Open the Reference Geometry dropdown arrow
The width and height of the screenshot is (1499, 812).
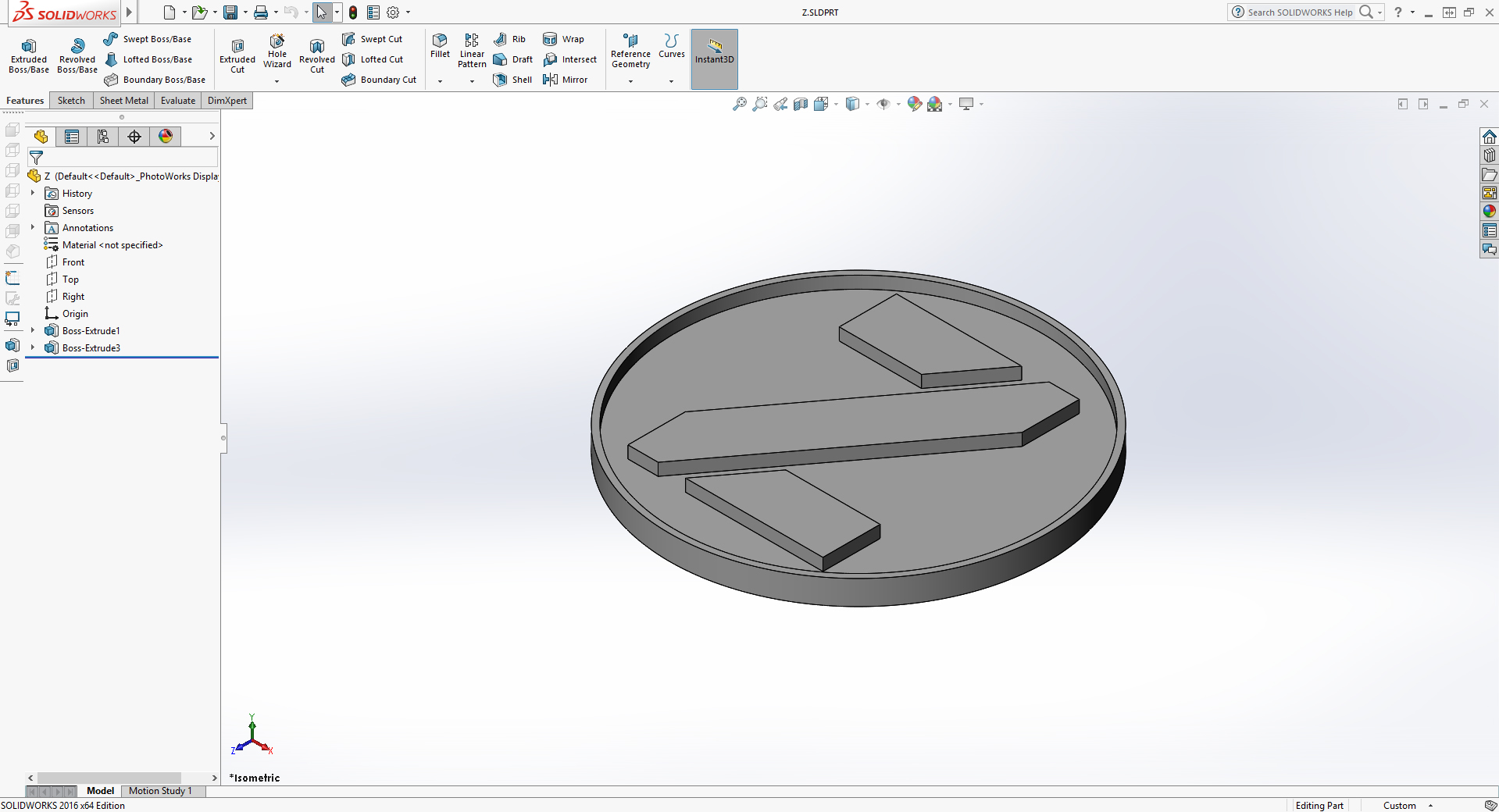630,81
